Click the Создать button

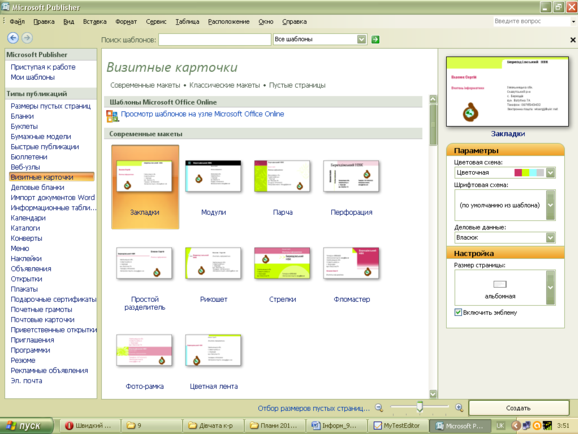coord(519,408)
